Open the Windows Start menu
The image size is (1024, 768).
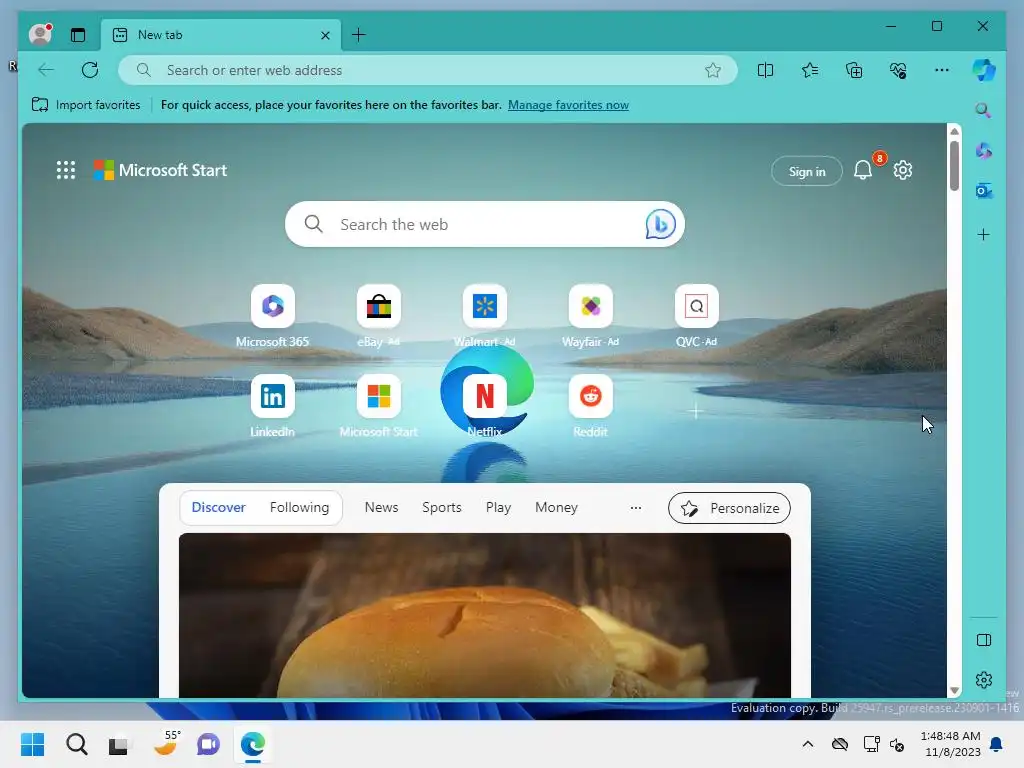pyautogui.click(x=32, y=744)
